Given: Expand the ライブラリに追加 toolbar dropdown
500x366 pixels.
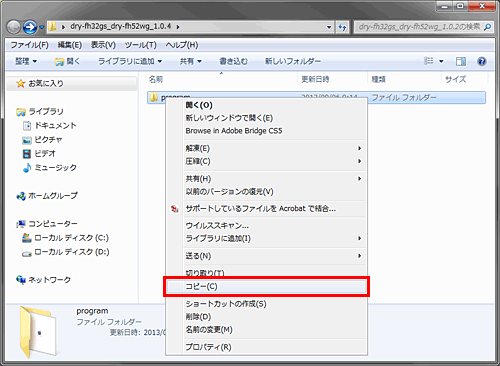Looking at the screenshot, I should (130, 61).
